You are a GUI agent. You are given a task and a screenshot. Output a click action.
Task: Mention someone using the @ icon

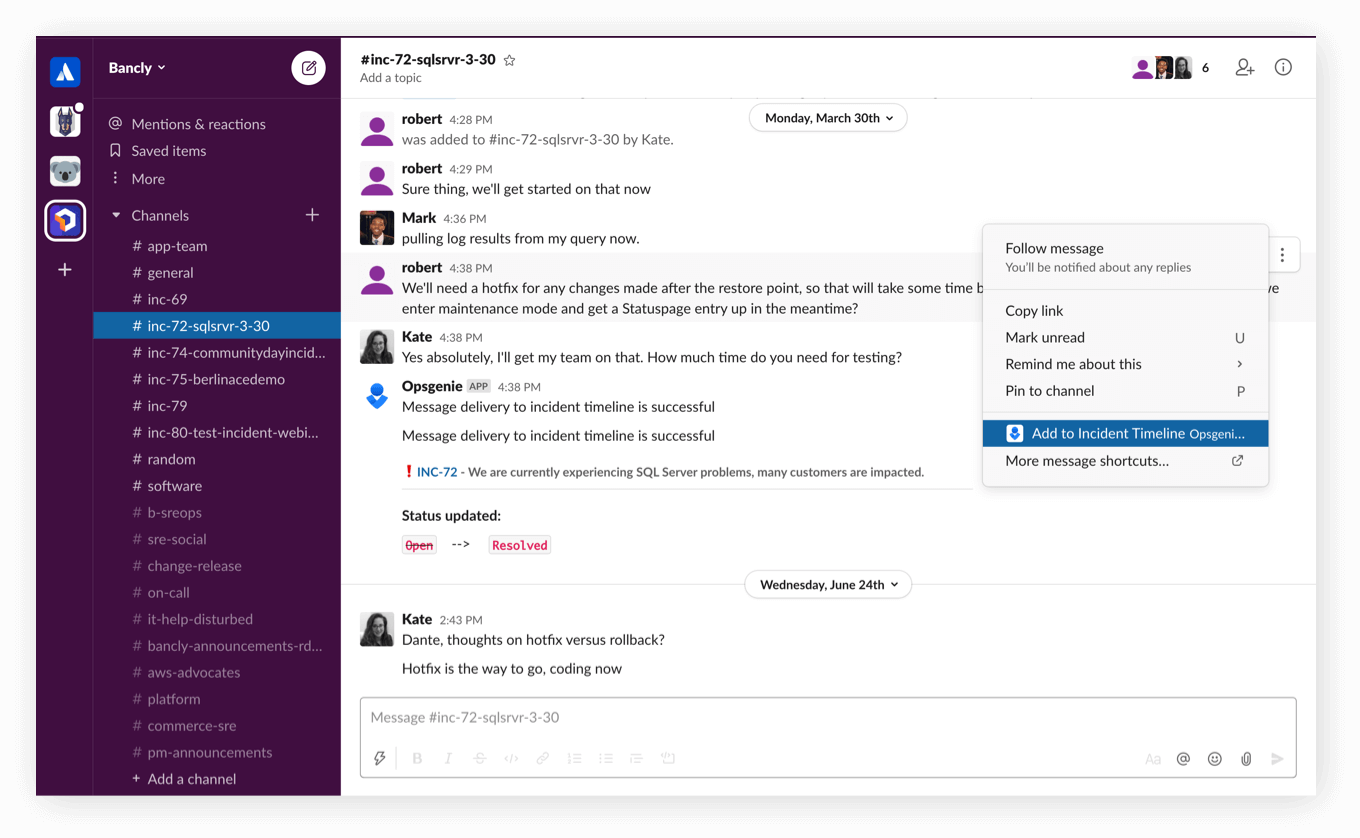(x=1183, y=758)
